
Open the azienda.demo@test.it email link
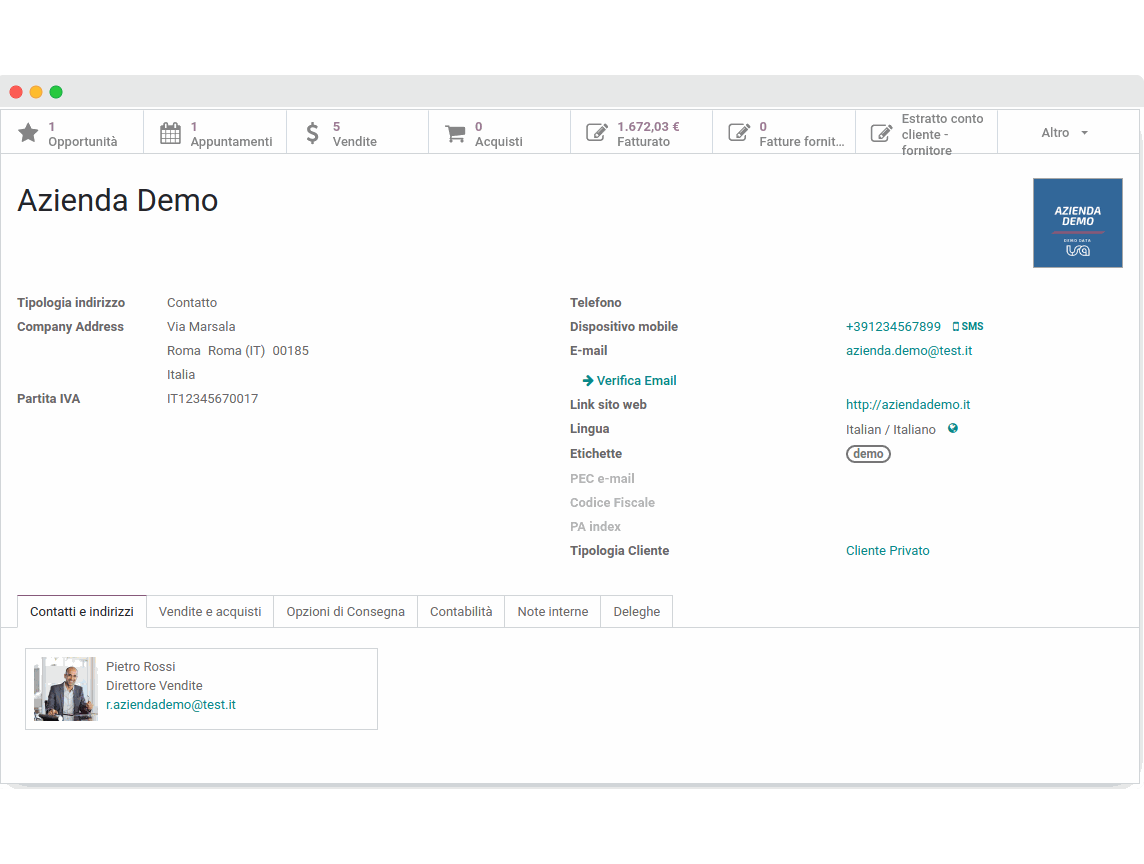pyautogui.click(x=909, y=350)
